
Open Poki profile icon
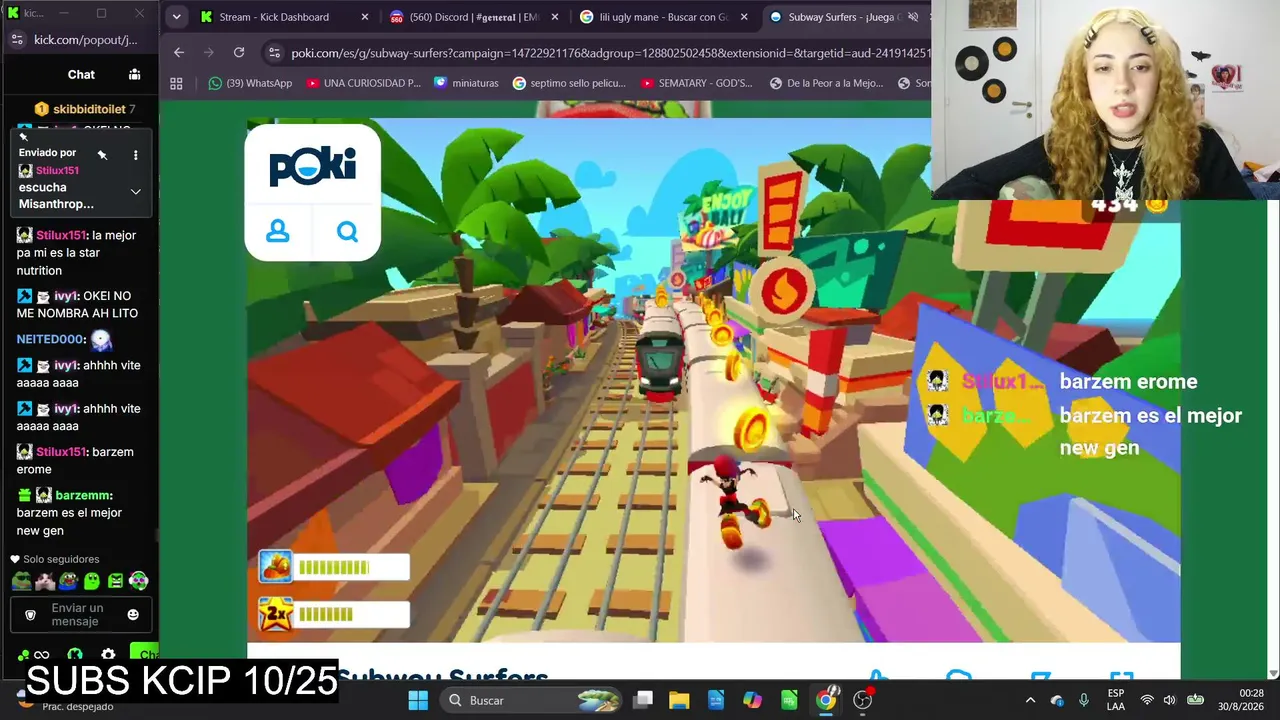click(278, 232)
